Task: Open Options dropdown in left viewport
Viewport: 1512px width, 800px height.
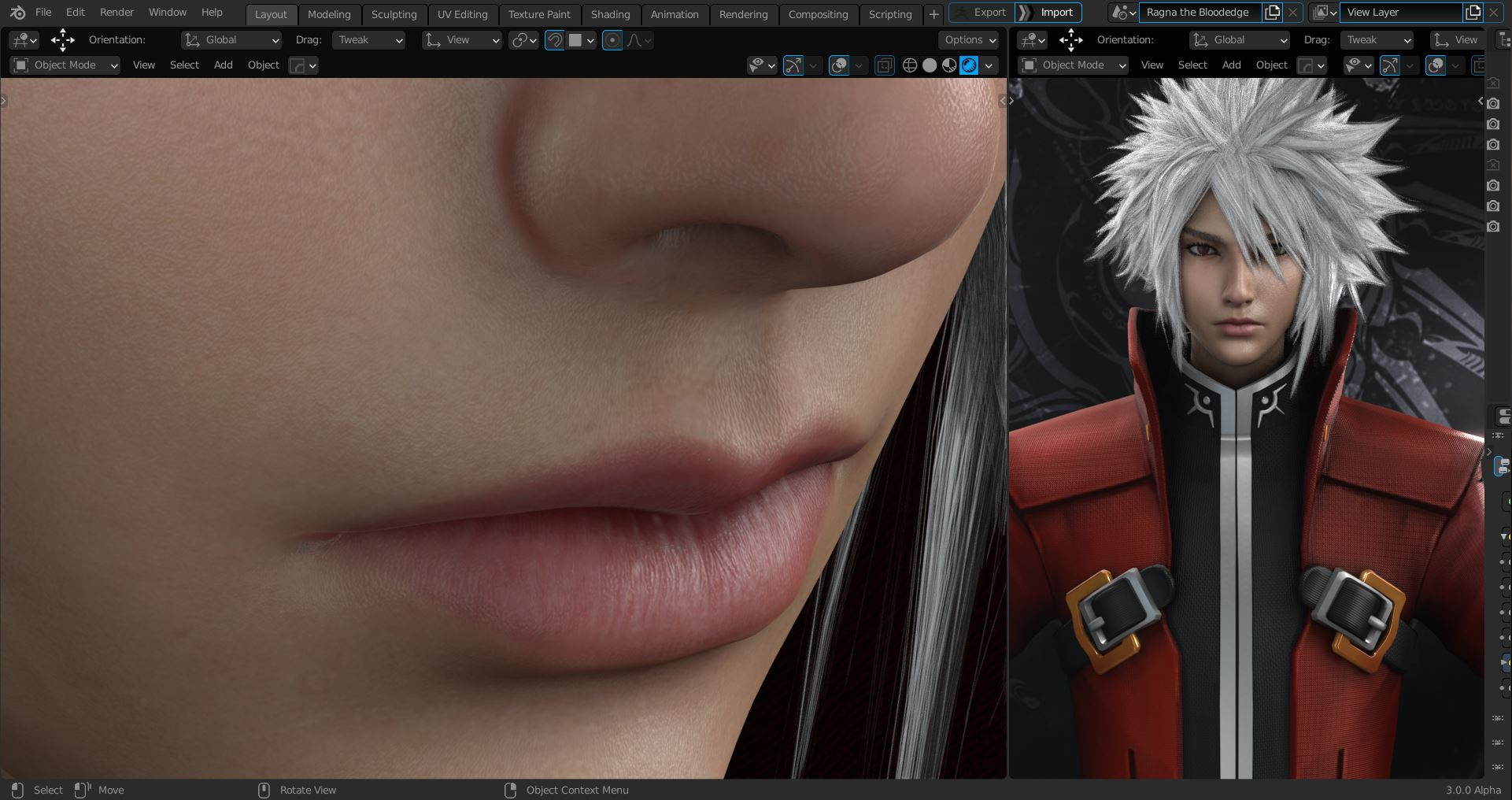Action: point(969,40)
